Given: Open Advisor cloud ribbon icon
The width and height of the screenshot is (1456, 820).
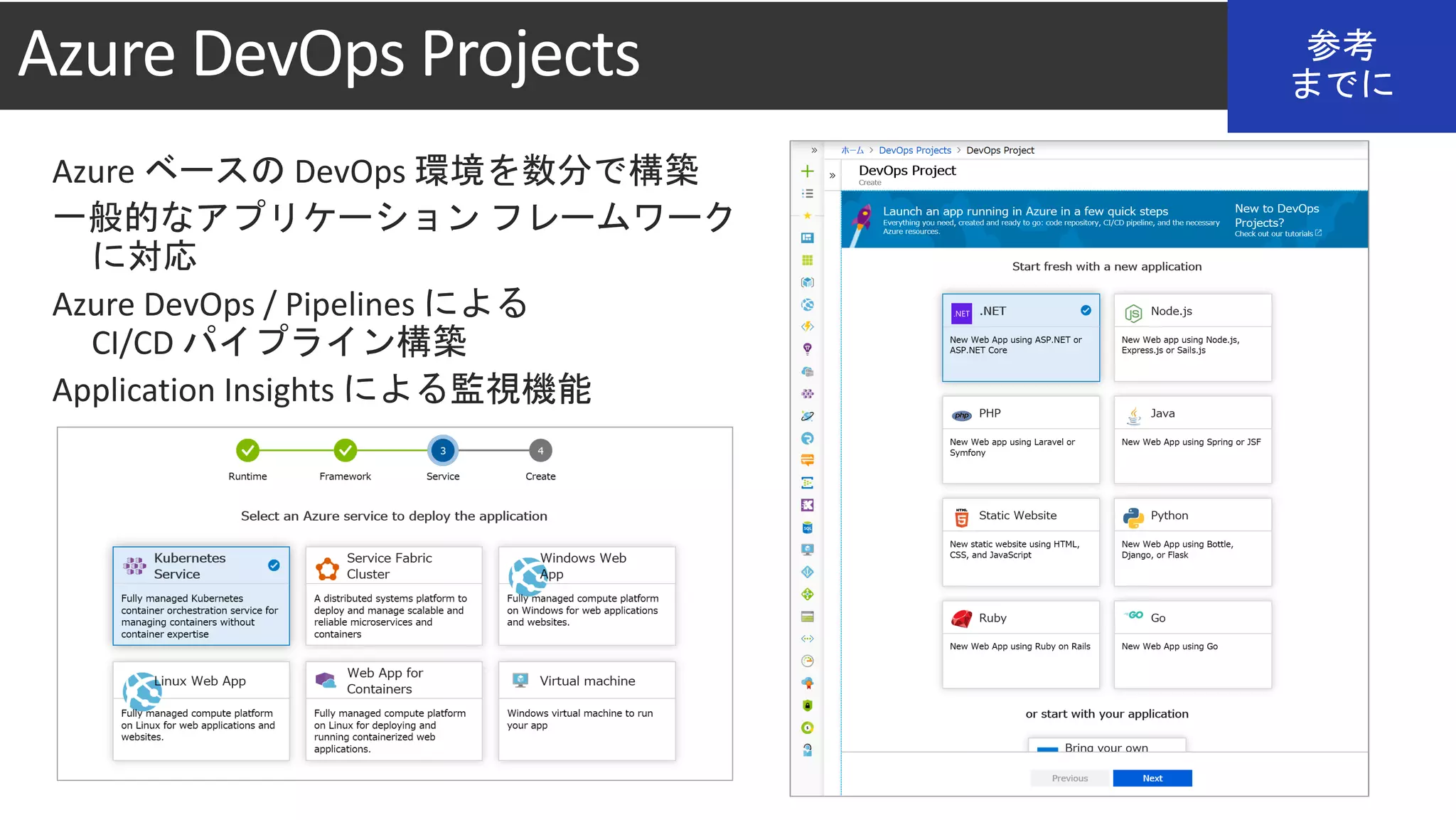Looking at the screenshot, I should (807, 683).
